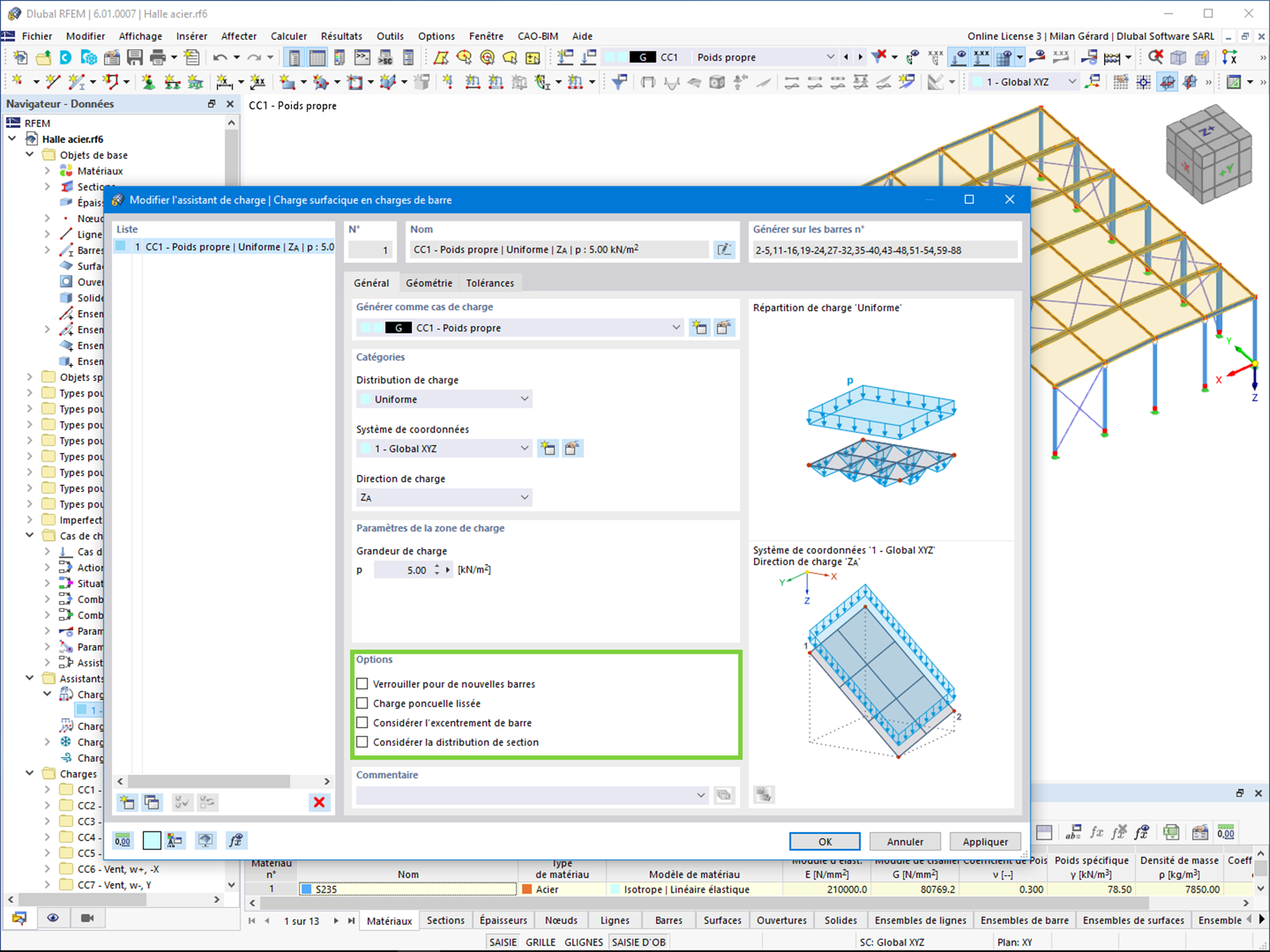Click the comment library icon beside Commentaire
Viewport: 1270px width, 952px height.
pyautogui.click(x=724, y=795)
